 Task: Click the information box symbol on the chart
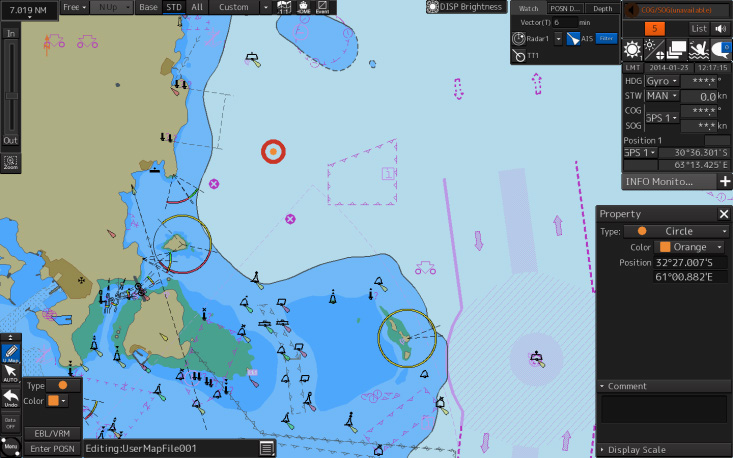tap(388, 174)
